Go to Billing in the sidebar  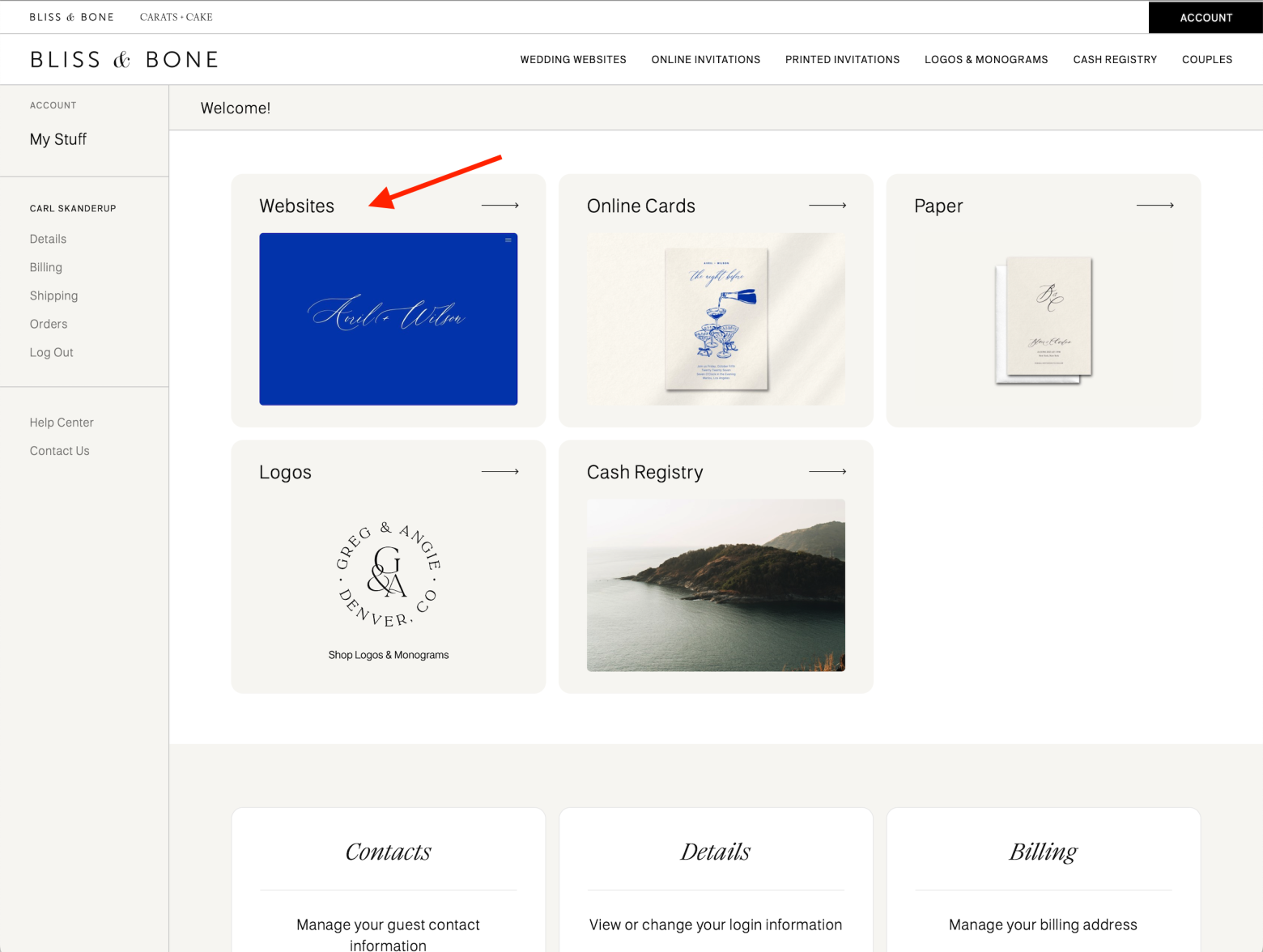click(45, 267)
